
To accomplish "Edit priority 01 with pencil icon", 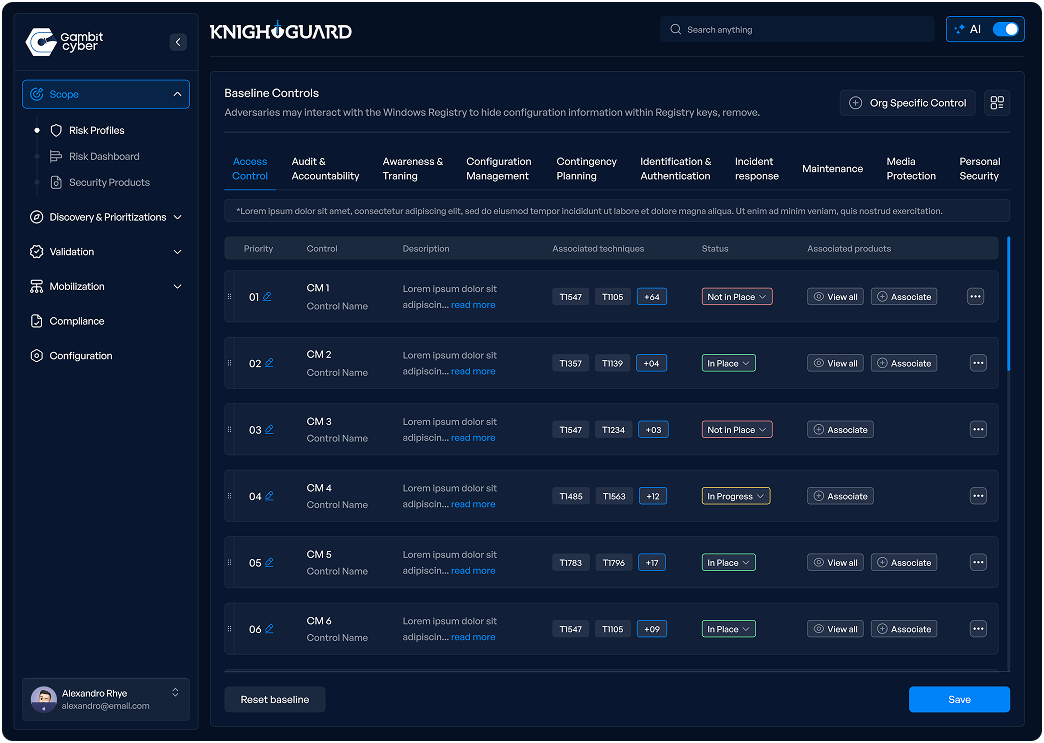I will pyautogui.click(x=267, y=297).
